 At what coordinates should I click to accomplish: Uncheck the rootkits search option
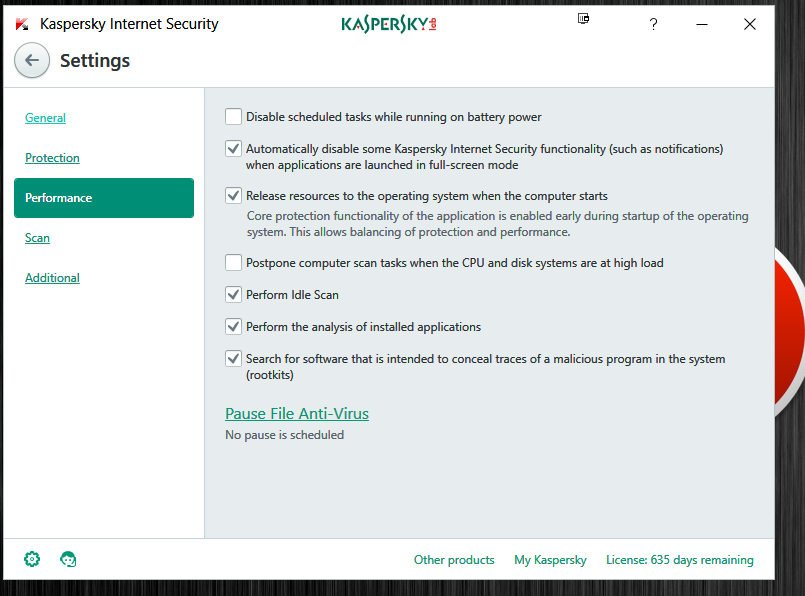[233, 358]
